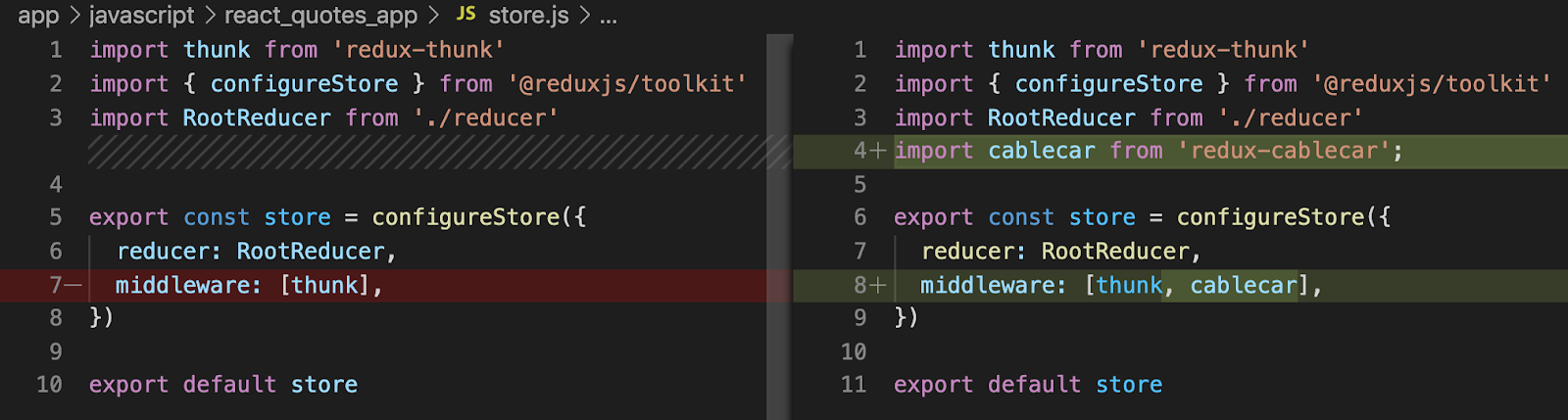Expand the 'react_quotes_app' breadcrumb segment
This screenshot has height=420, width=1568.
320,16
